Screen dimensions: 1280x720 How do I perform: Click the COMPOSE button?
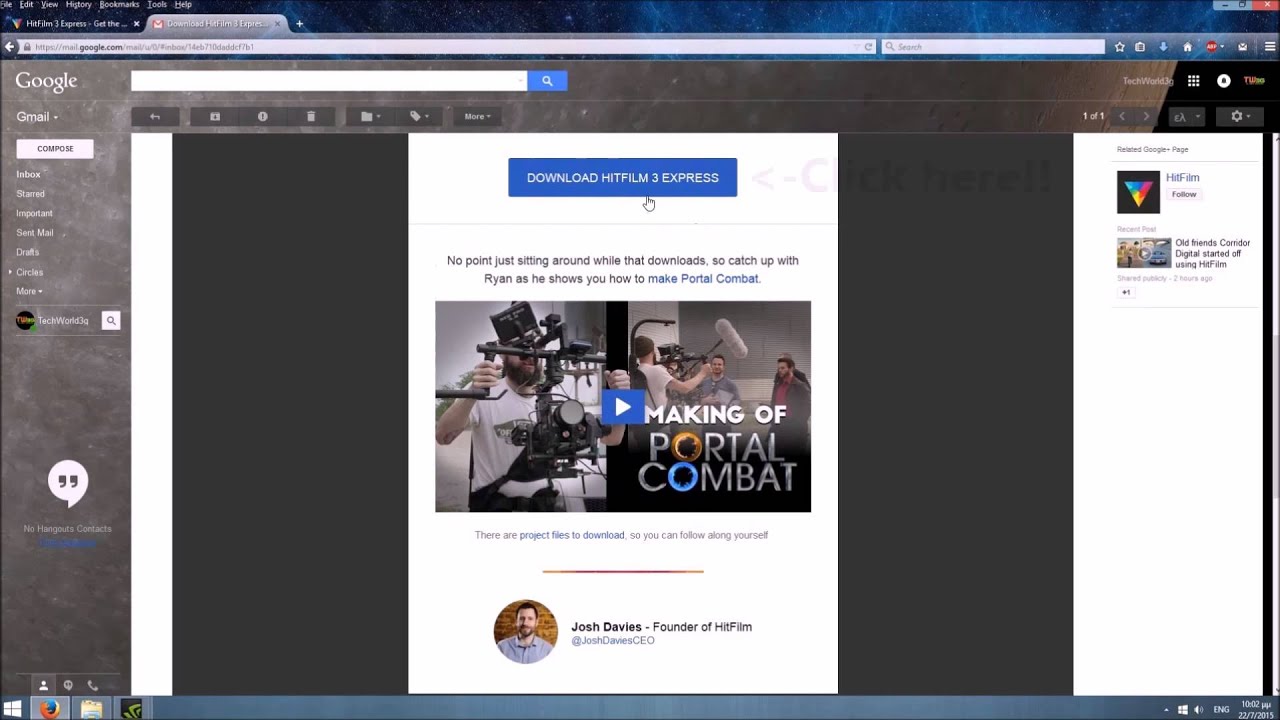click(x=55, y=149)
